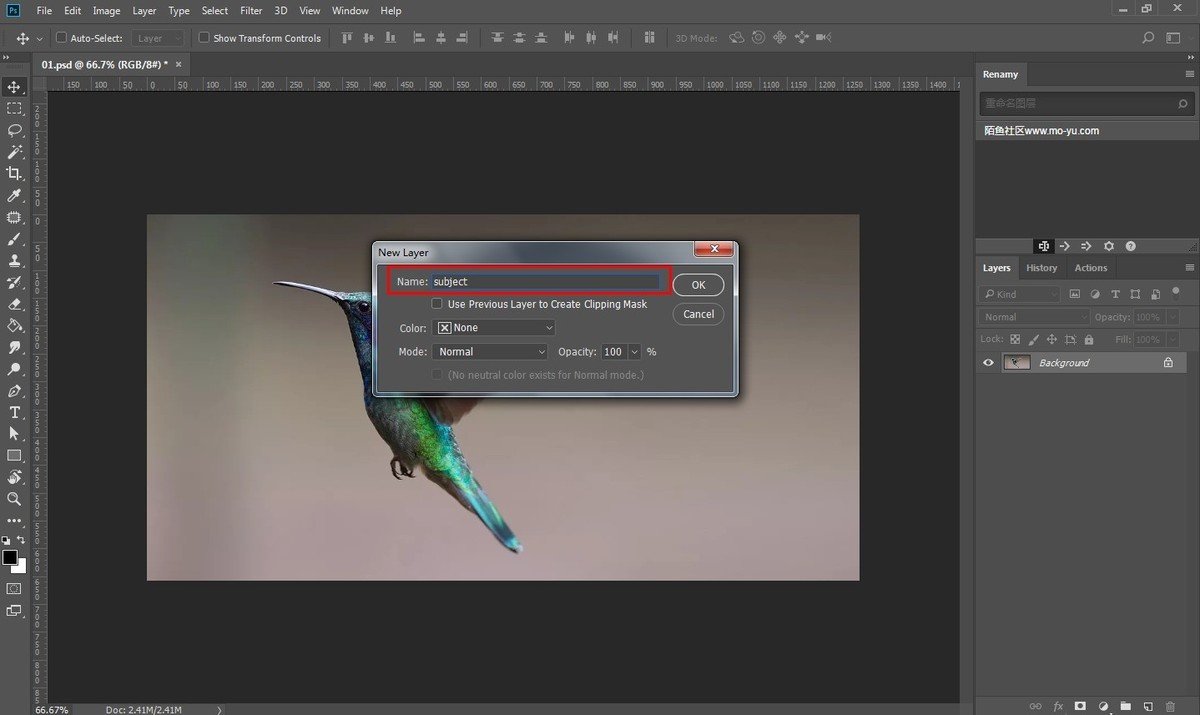
Task: Select the Zoom tool
Action: (x=15, y=498)
